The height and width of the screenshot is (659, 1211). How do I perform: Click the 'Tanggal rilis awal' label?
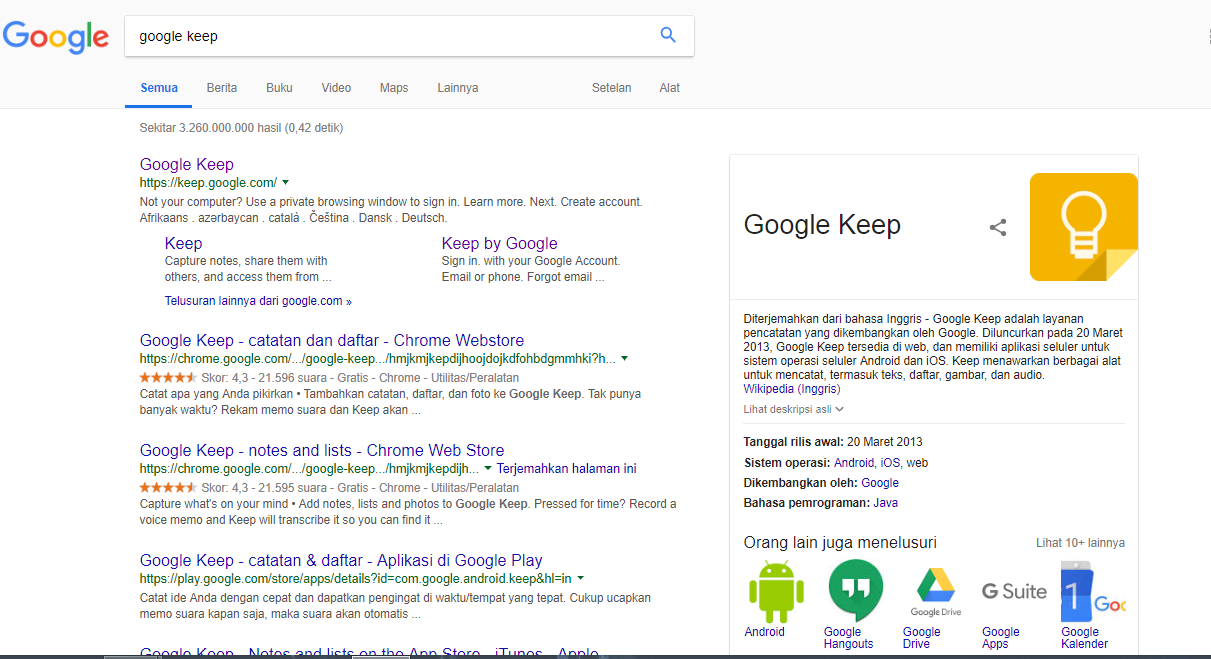[793, 442]
